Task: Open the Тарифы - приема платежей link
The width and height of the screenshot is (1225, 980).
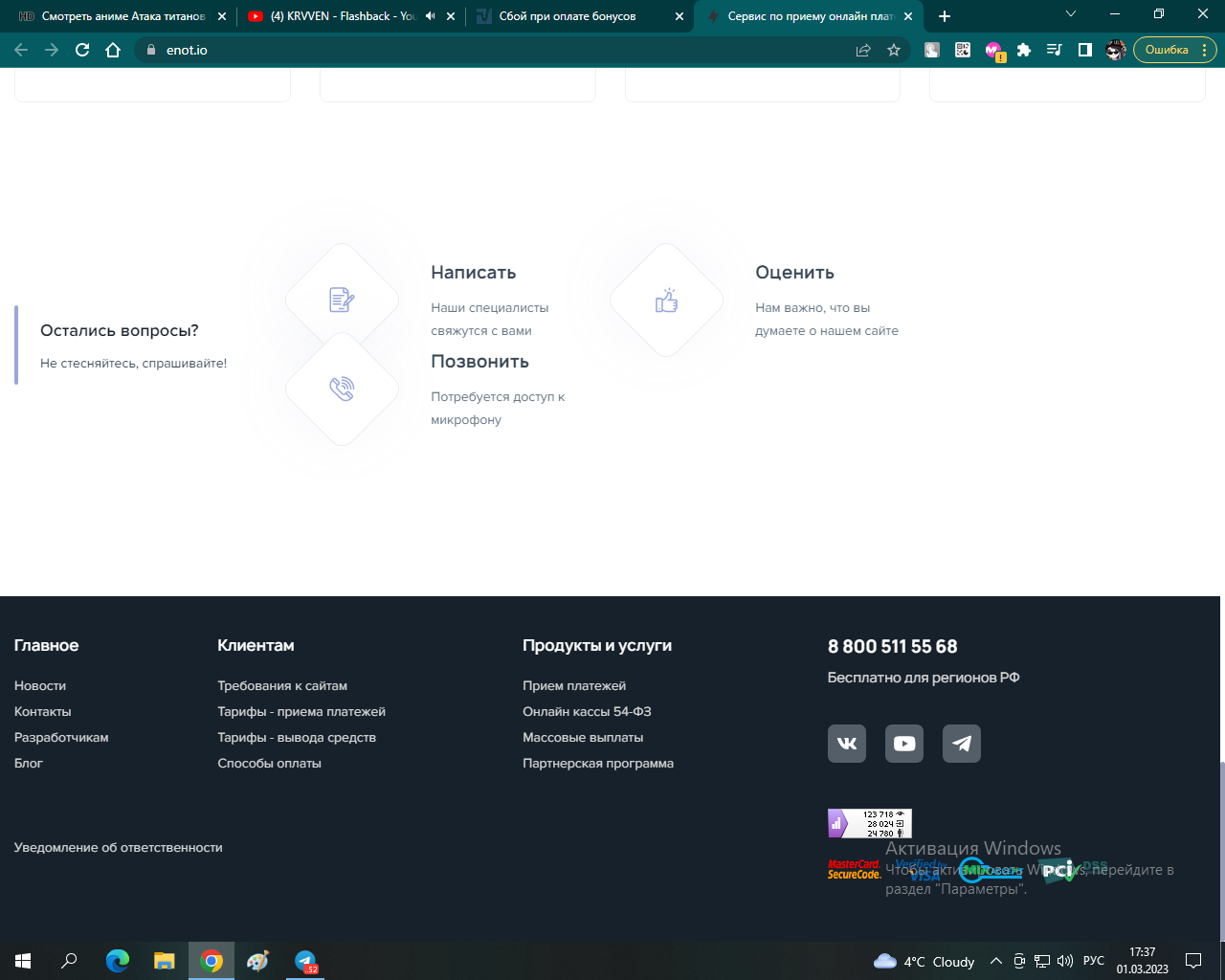Action: coord(301,711)
